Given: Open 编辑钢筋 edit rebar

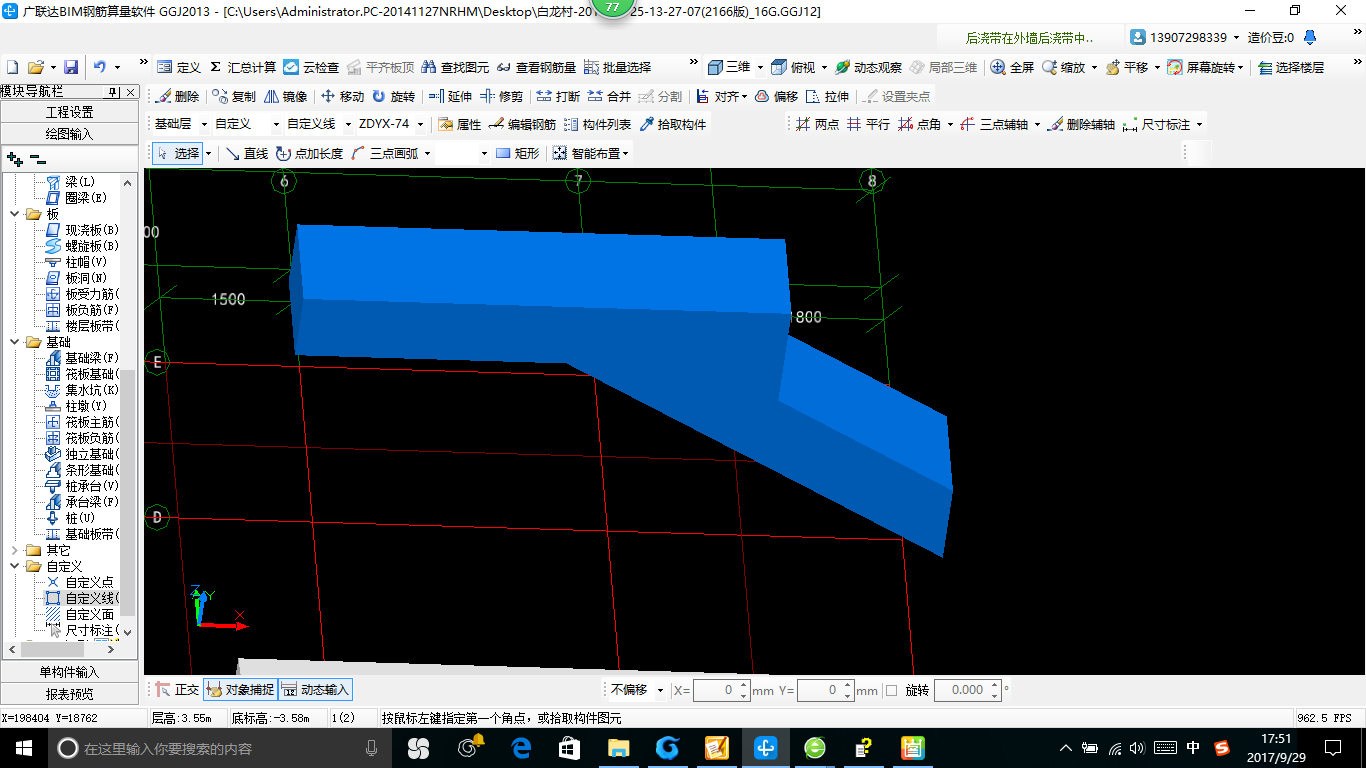Looking at the screenshot, I should tap(522, 124).
